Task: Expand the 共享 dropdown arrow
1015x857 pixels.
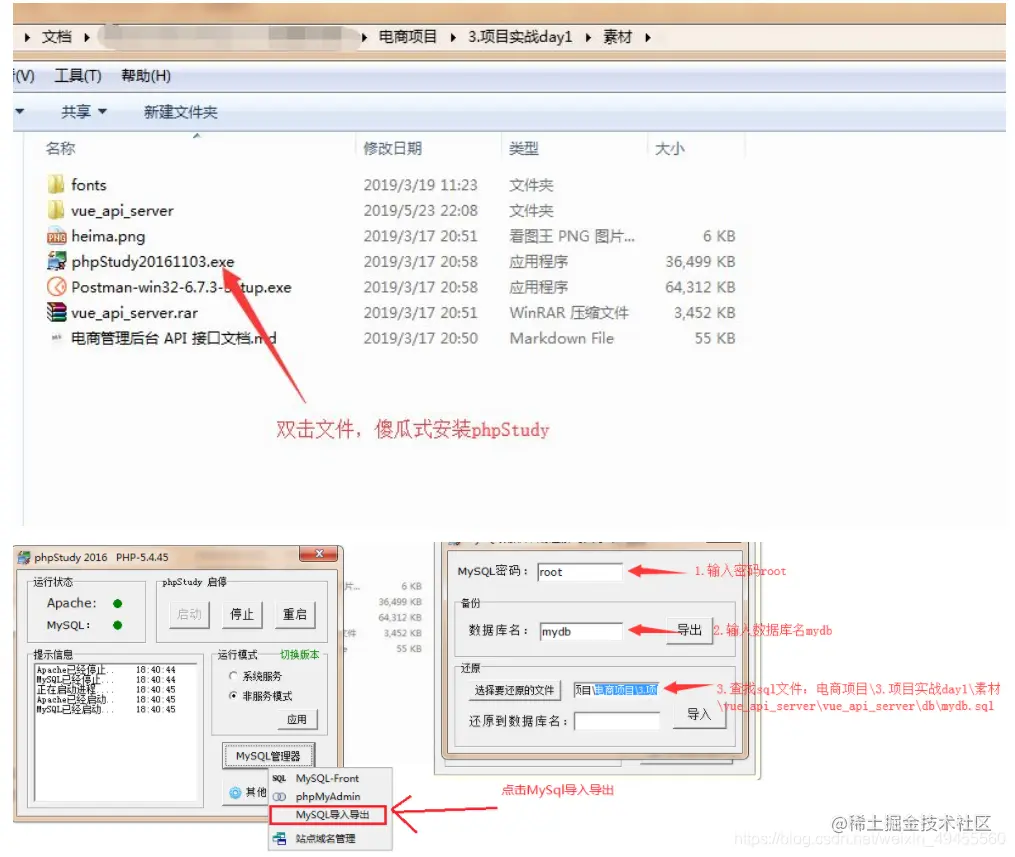Action: [x=102, y=112]
